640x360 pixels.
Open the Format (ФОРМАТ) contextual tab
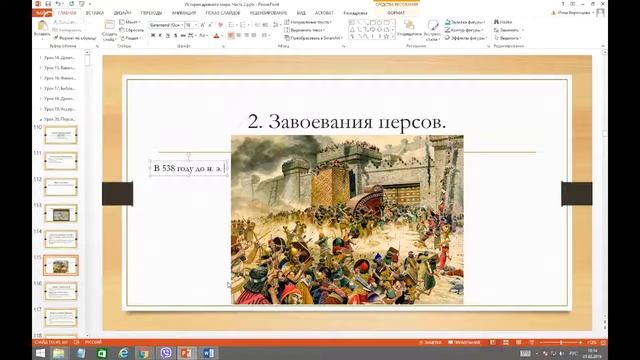click(396, 13)
